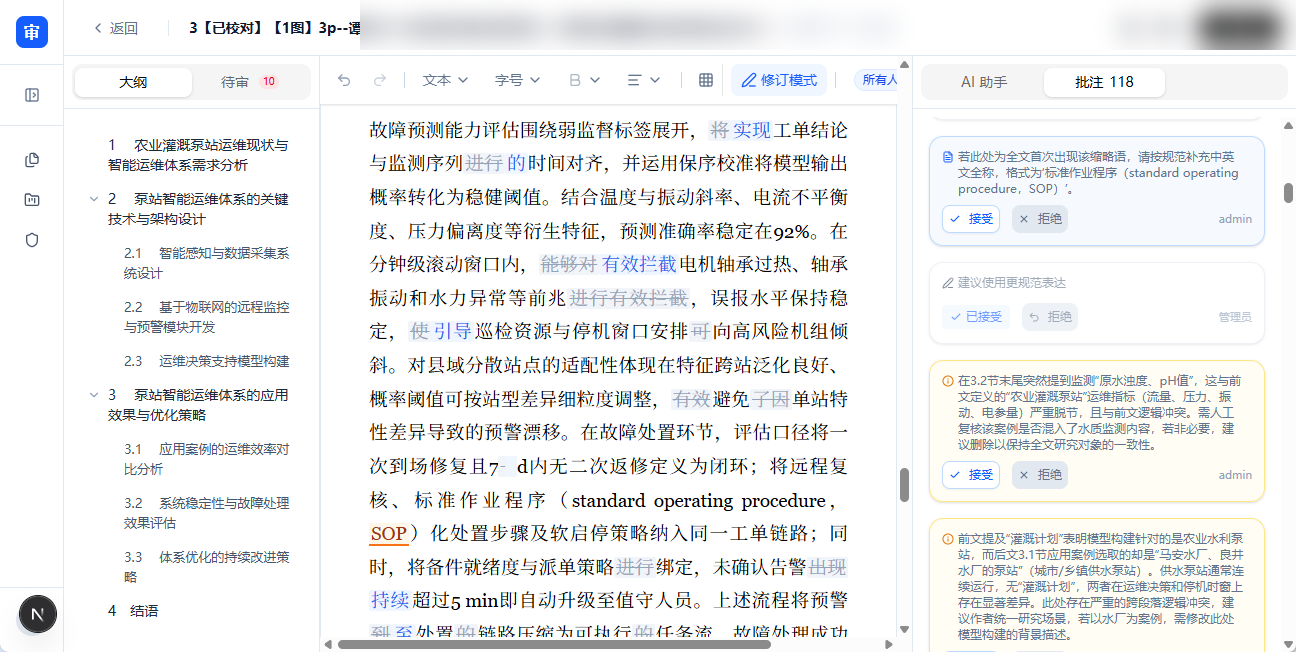The image size is (1296, 652).
Task: Open the 文本 text style dropdown
Action: pyautogui.click(x=444, y=80)
